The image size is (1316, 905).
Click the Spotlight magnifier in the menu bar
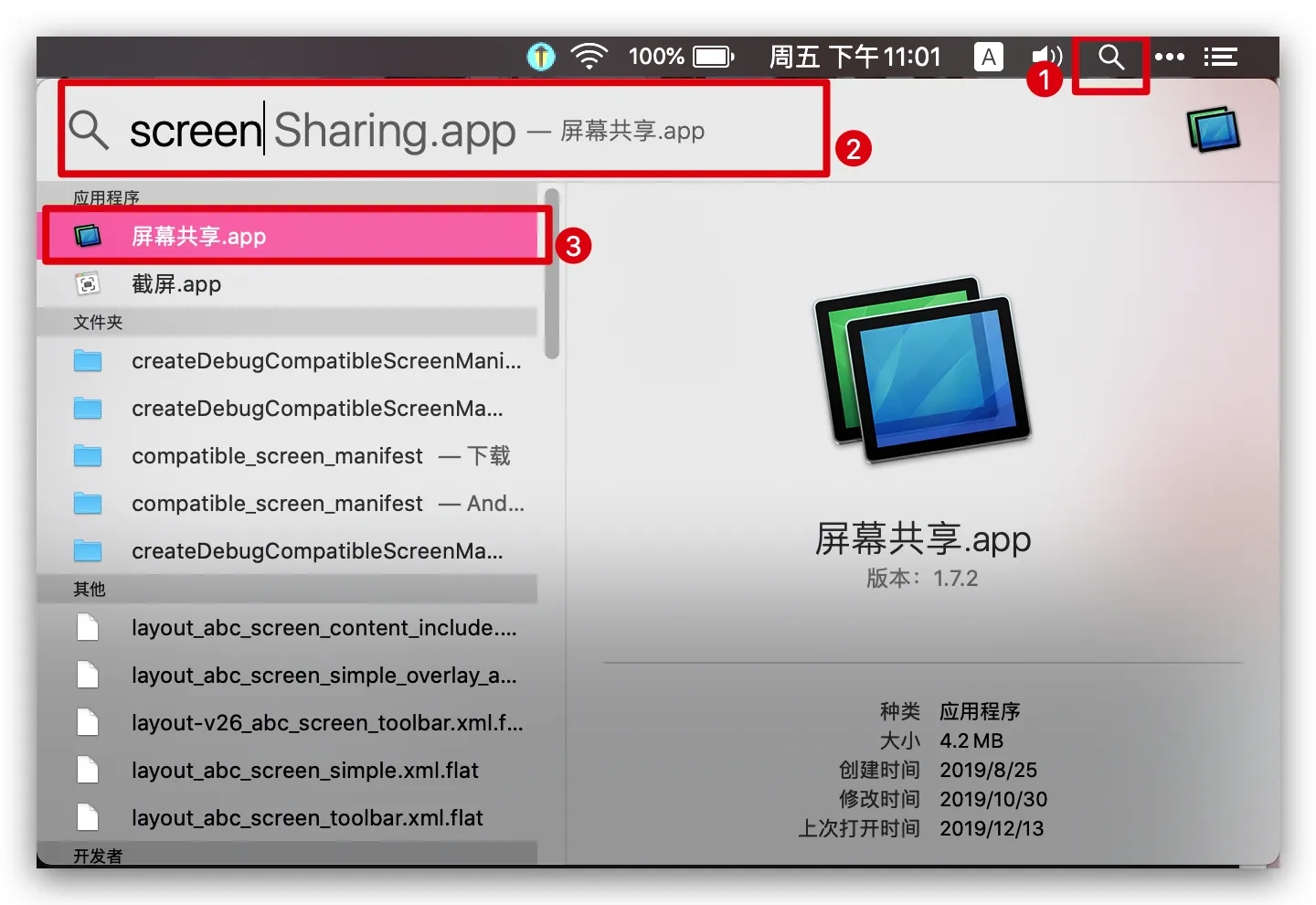[x=1110, y=58]
